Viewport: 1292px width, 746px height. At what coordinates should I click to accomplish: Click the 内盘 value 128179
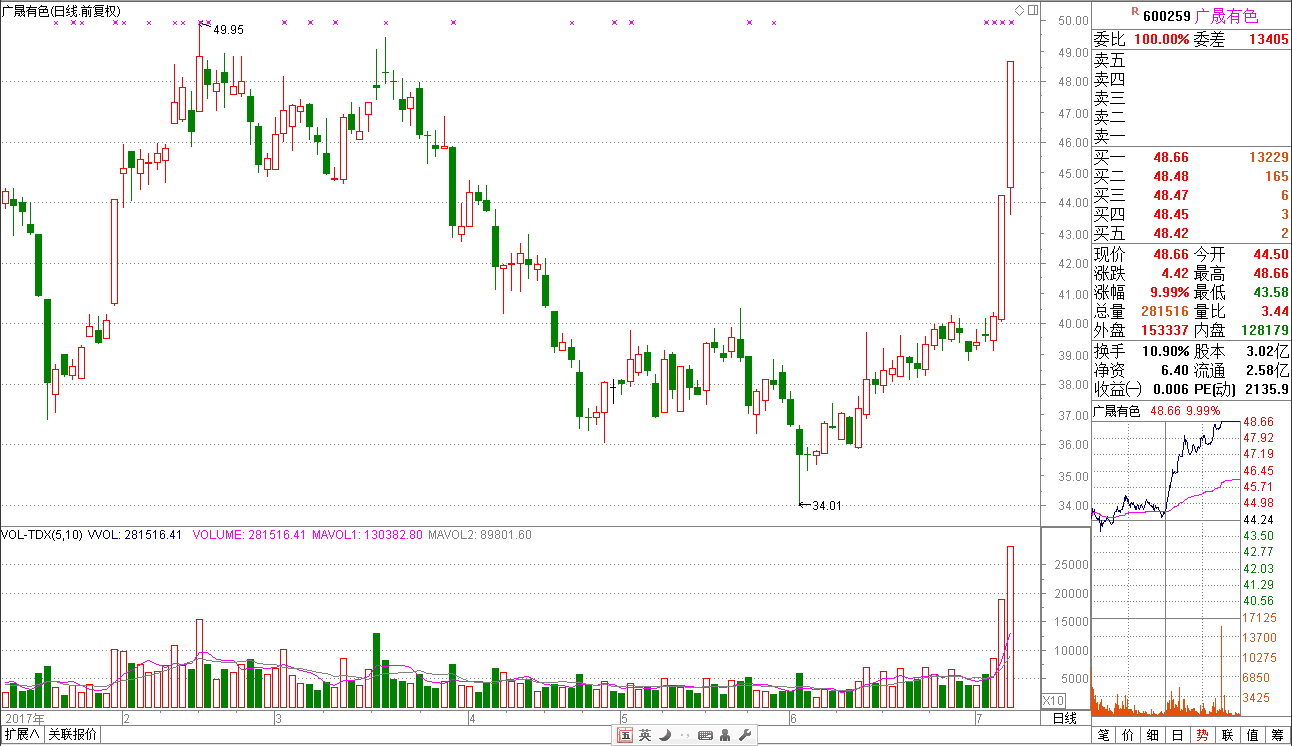pyautogui.click(x=1265, y=330)
